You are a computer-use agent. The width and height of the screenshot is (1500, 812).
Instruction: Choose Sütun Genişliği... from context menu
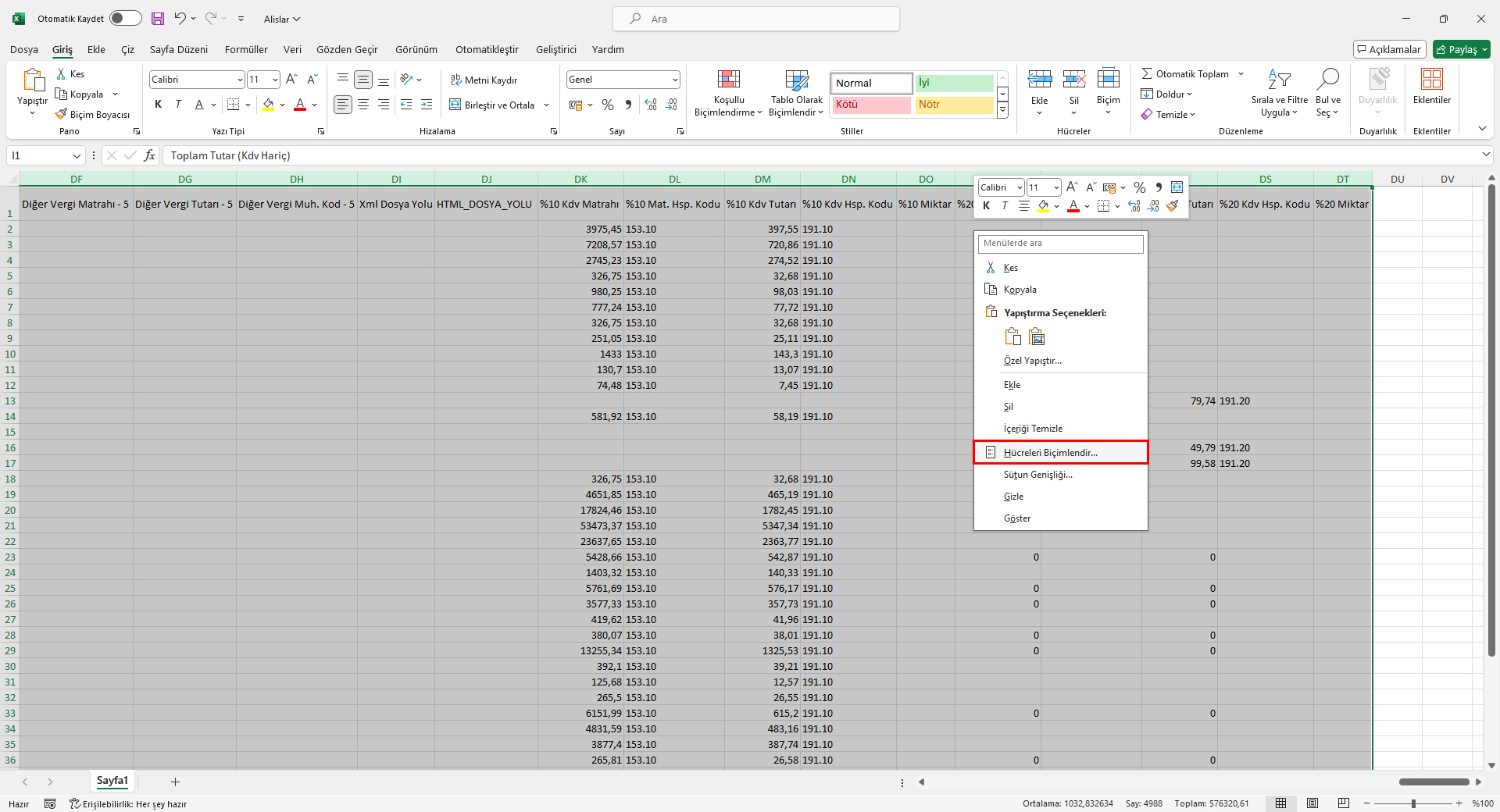pos(1061,474)
